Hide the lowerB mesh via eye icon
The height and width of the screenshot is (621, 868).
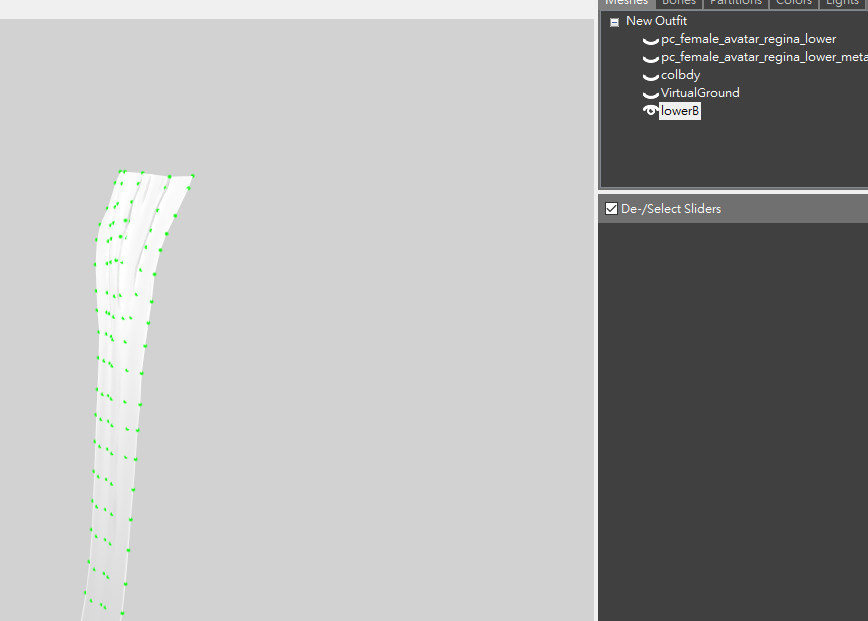click(650, 111)
